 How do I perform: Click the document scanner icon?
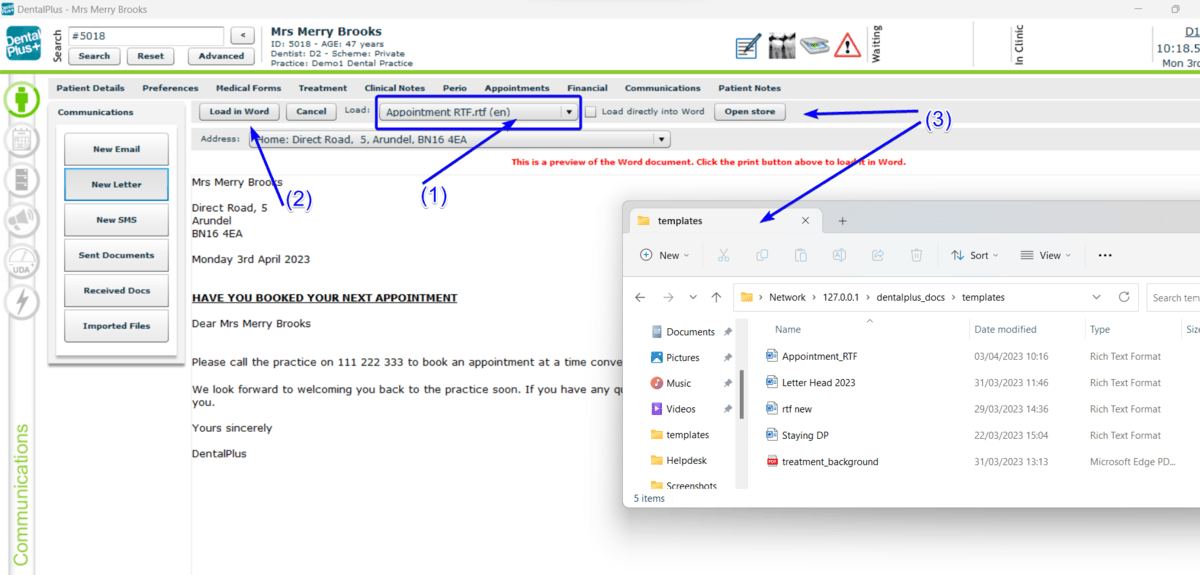pos(814,46)
